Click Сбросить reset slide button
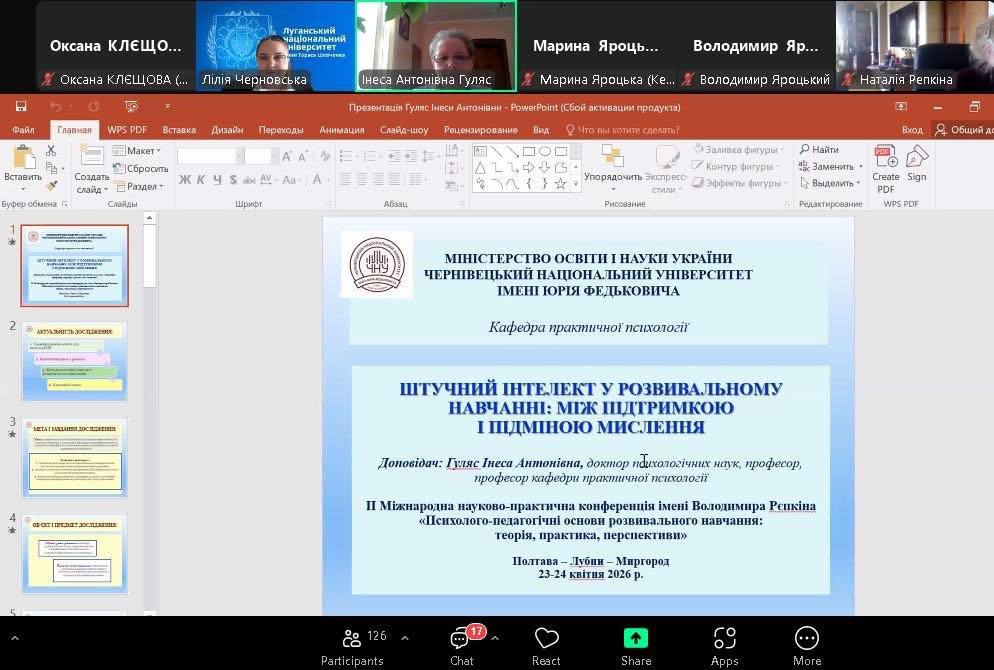994x670 pixels. pos(140,169)
